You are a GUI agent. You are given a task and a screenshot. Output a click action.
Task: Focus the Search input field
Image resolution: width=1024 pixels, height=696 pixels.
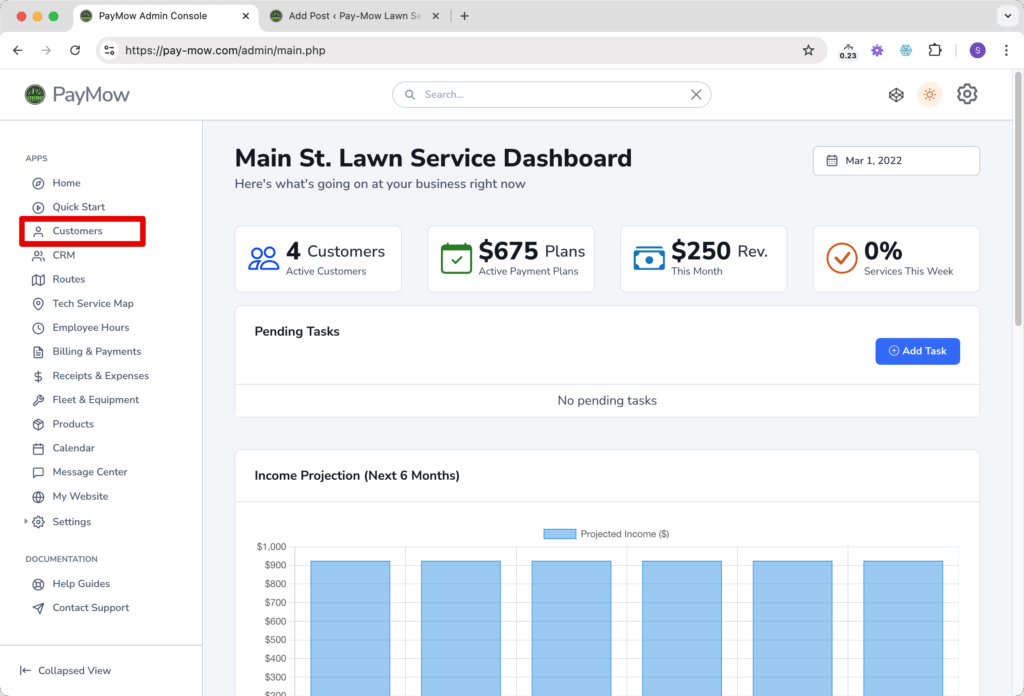point(552,95)
